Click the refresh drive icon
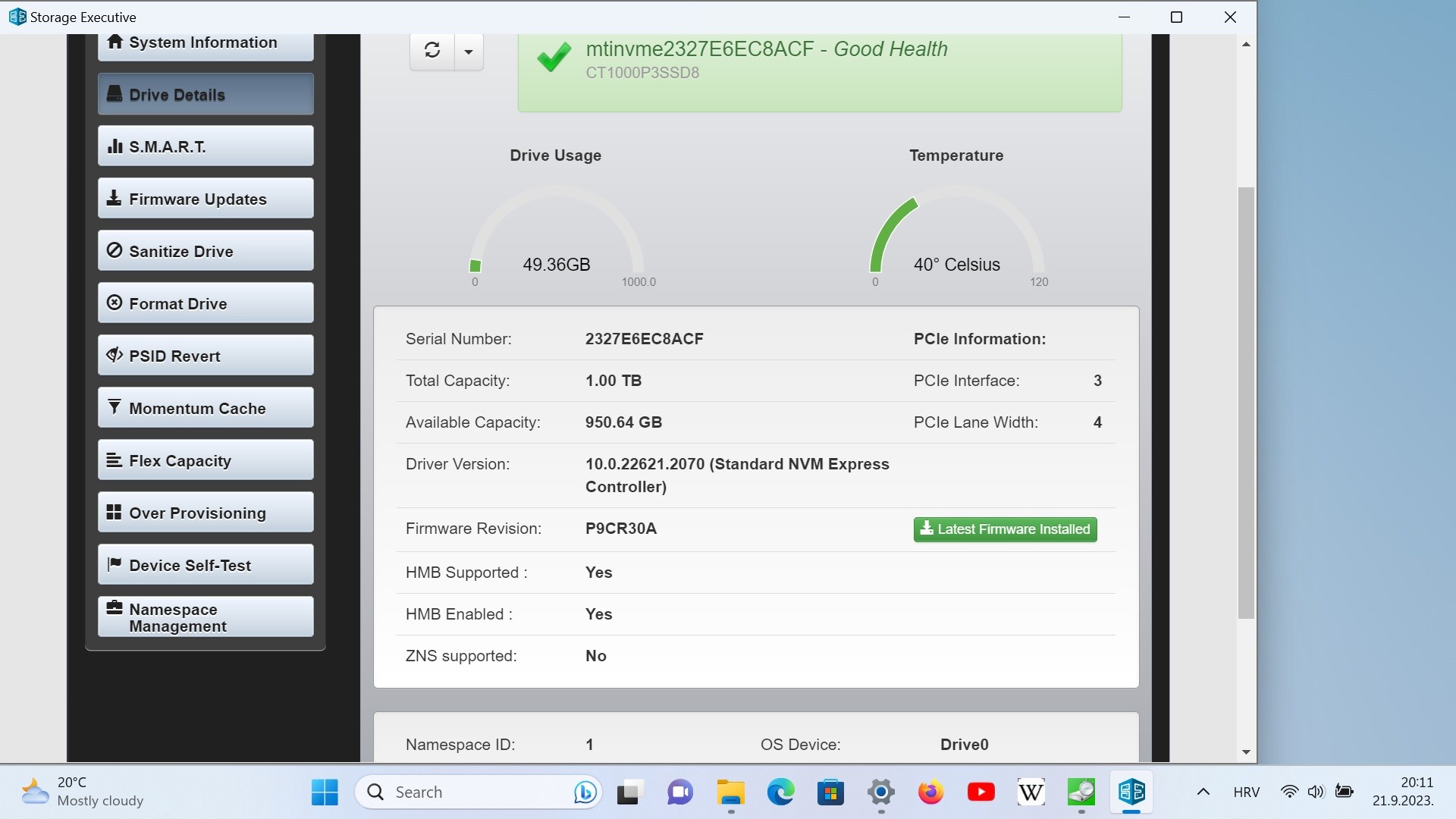This screenshot has width=1456, height=819. 432,51
